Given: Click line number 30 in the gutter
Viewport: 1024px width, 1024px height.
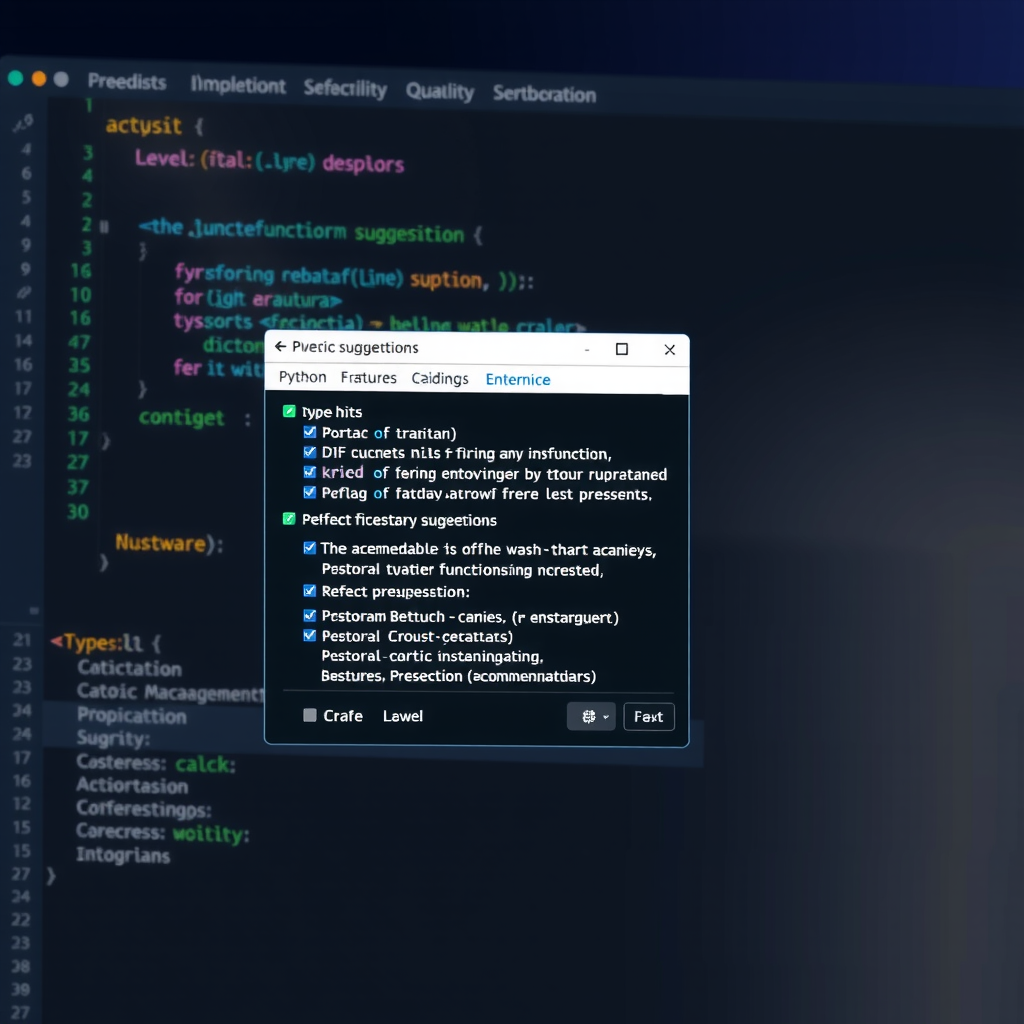Looking at the screenshot, I should coord(78,512).
